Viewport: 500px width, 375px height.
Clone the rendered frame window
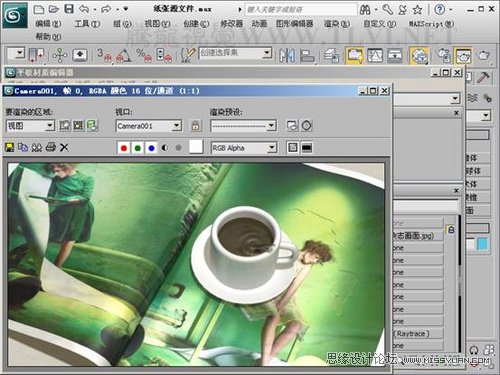tap(37, 147)
